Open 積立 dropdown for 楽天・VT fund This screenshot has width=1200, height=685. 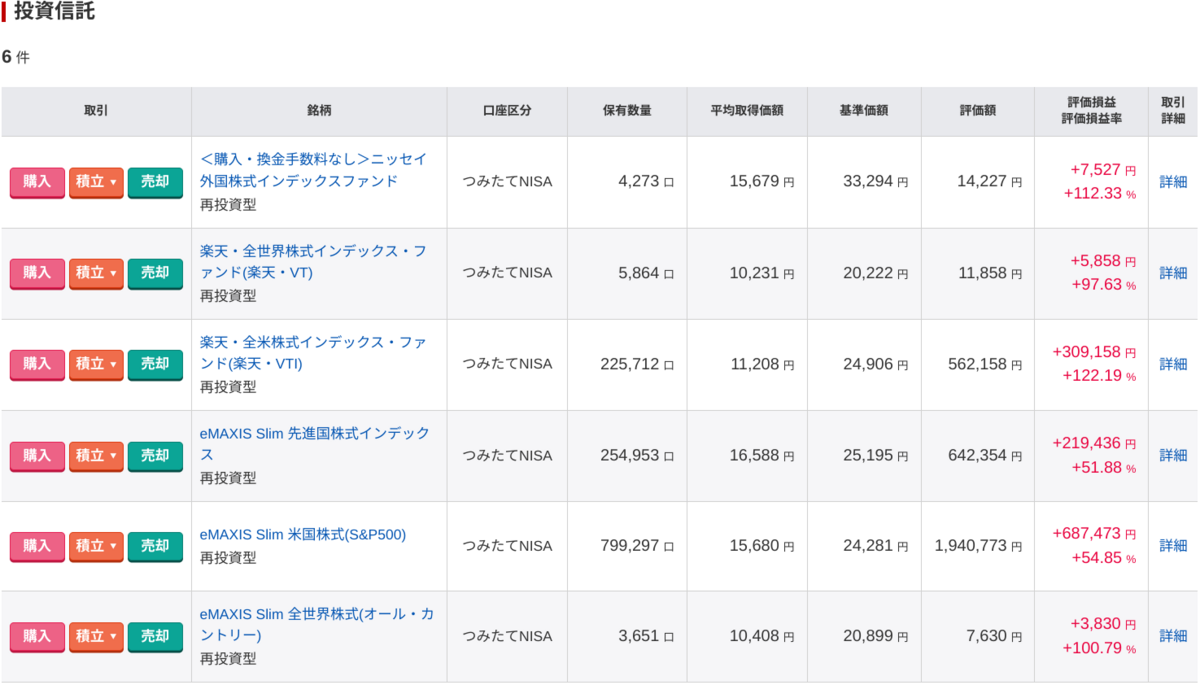pyautogui.click(x=96, y=273)
